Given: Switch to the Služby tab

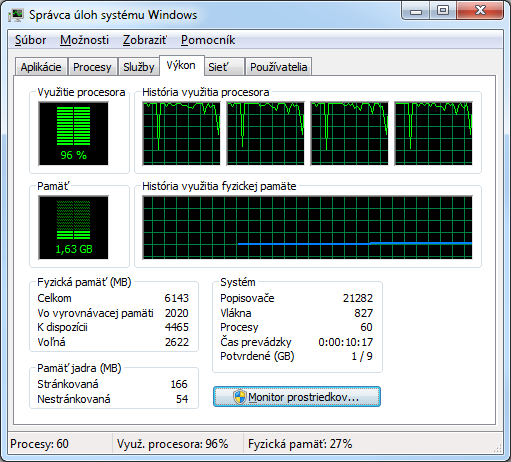Looking at the screenshot, I should pyautogui.click(x=139, y=67).
